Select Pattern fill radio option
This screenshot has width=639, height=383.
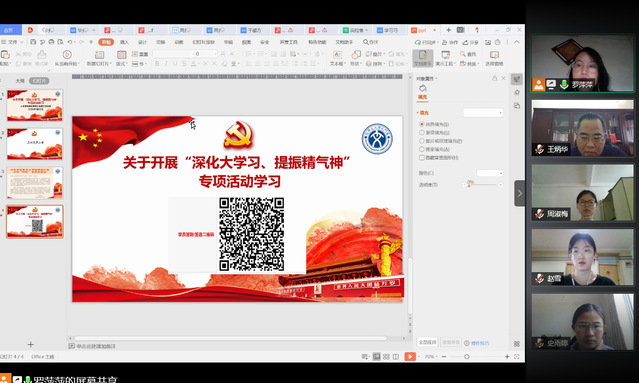(x=422, y=149)
